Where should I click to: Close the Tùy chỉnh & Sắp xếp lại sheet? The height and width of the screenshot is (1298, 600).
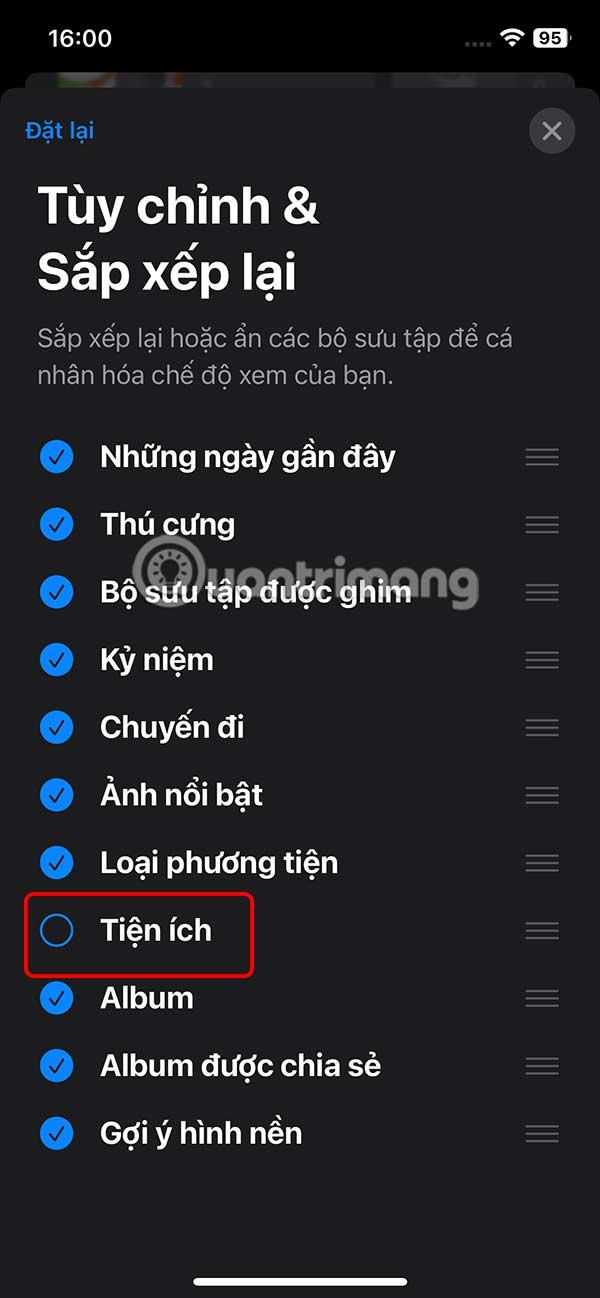point(552,131)
